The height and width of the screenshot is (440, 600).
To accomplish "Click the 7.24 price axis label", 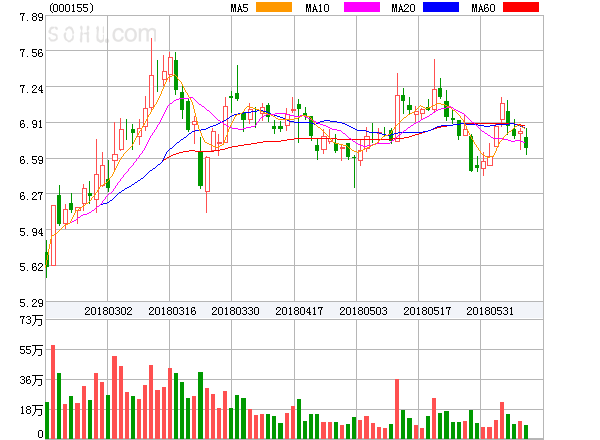I will [x=31, y=89].
